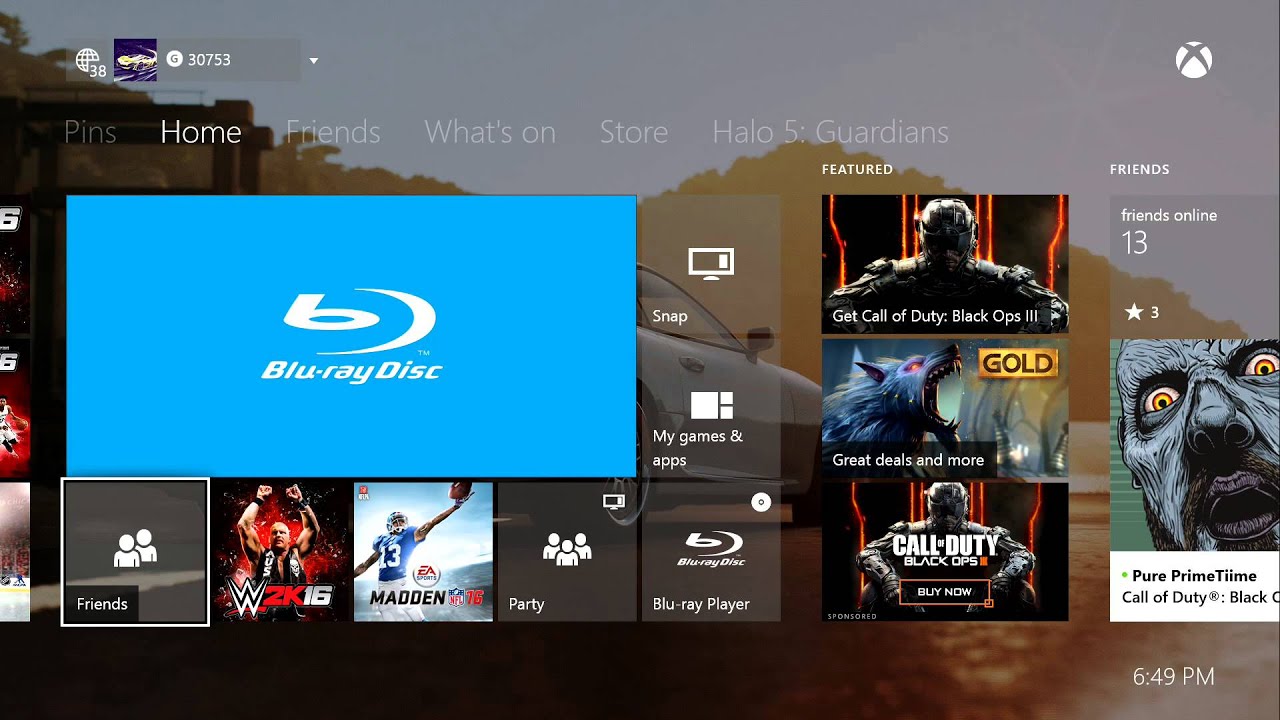
Task: Switch to the Pins tab
Action: pyautogui.click(x=90, y=132)
